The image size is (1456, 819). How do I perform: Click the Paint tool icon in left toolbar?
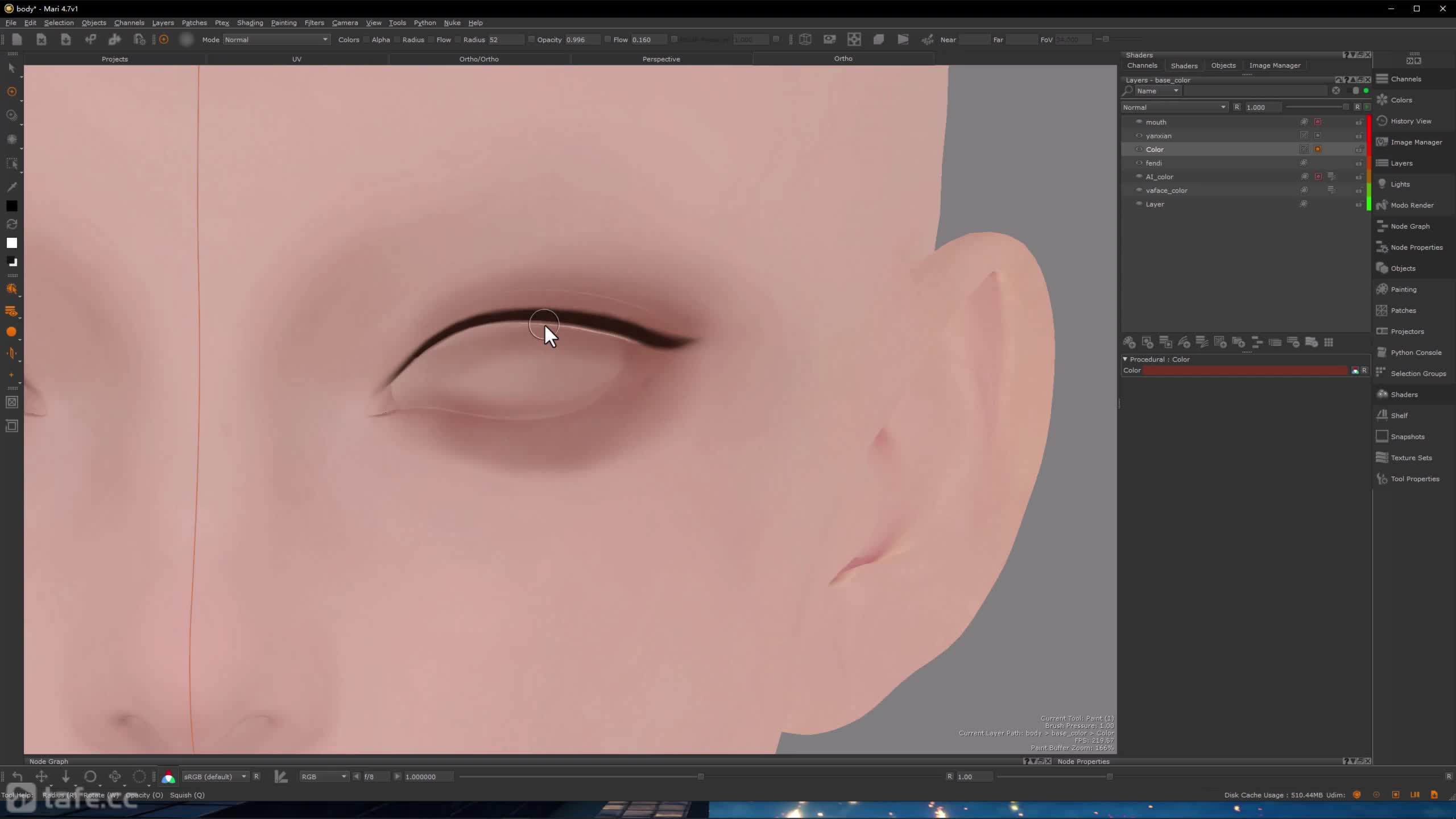[x=11, y=92]
